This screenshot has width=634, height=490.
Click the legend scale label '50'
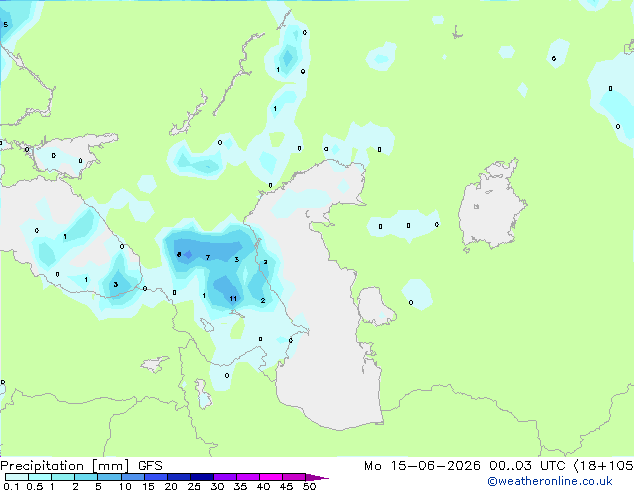pyautogui.click(x=309, y=486)
